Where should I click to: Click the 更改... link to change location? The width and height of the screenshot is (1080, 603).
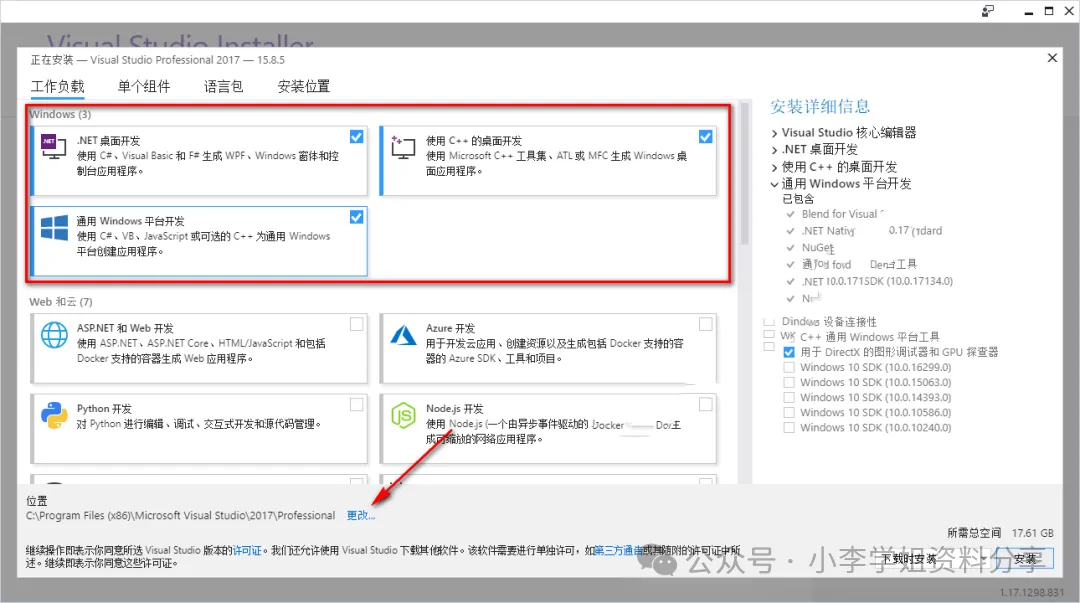coord(361,515)
